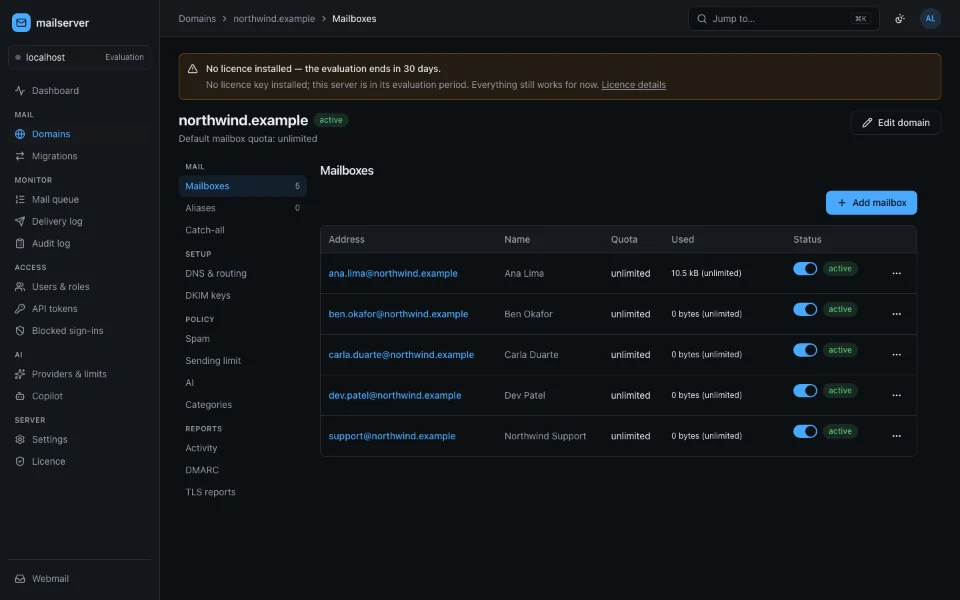960x600 pixels.
Task: Open the Catch-all section
Action: coord(242,230)
